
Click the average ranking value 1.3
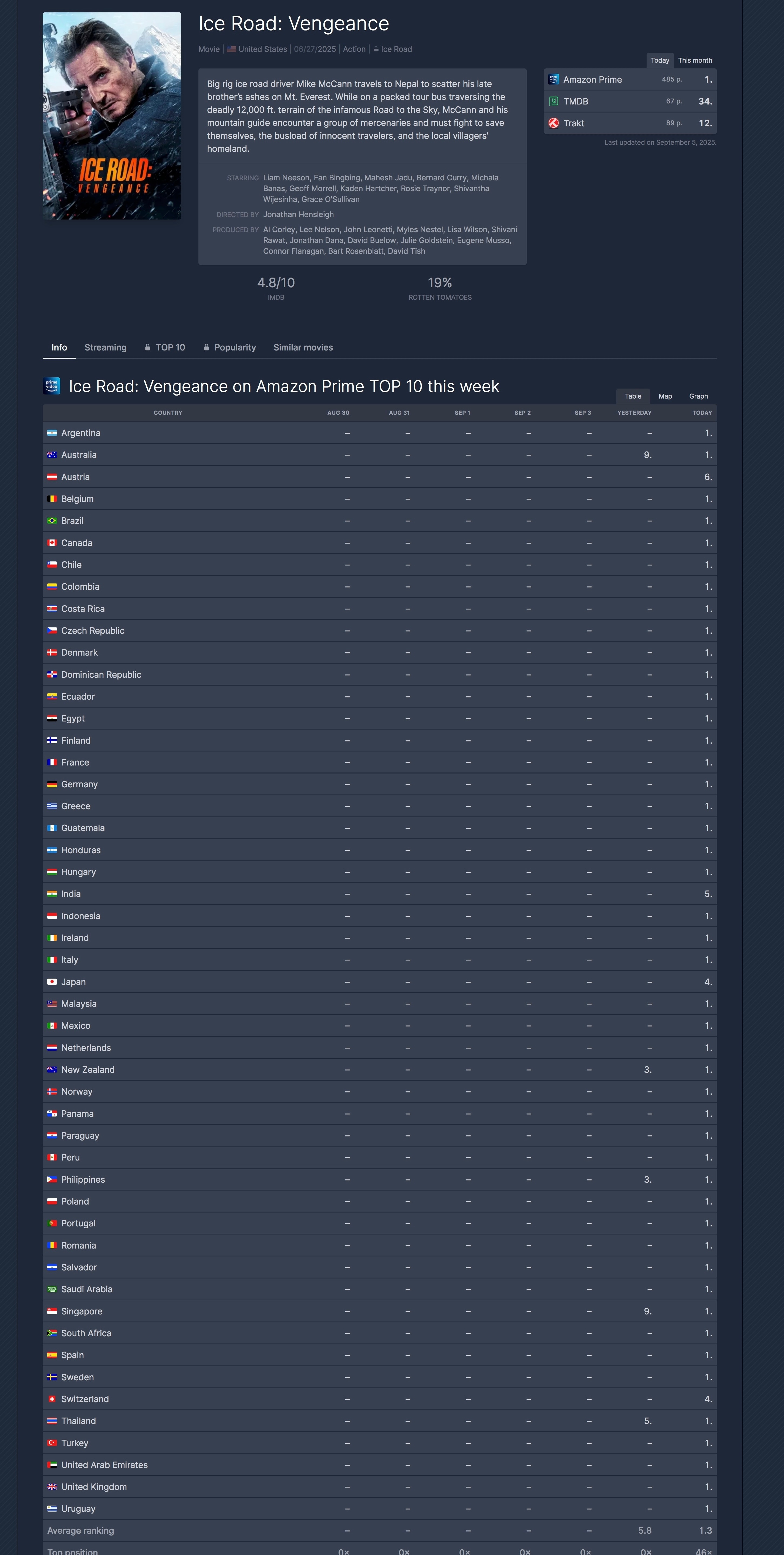pyautogui.click(x=705, y=1531)
